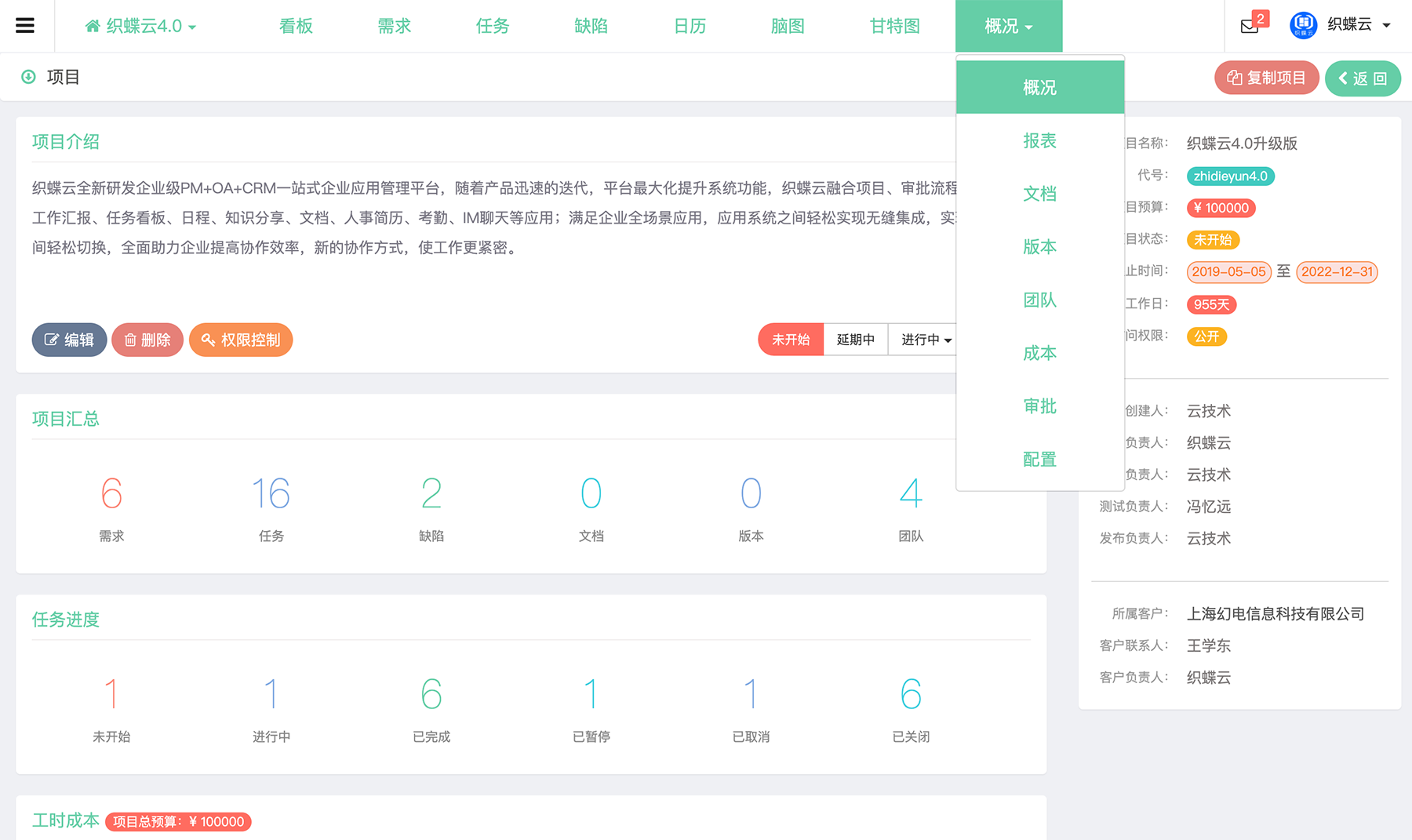
Task: Click the 955天 workday badge
Action: tap(1211, 304)
